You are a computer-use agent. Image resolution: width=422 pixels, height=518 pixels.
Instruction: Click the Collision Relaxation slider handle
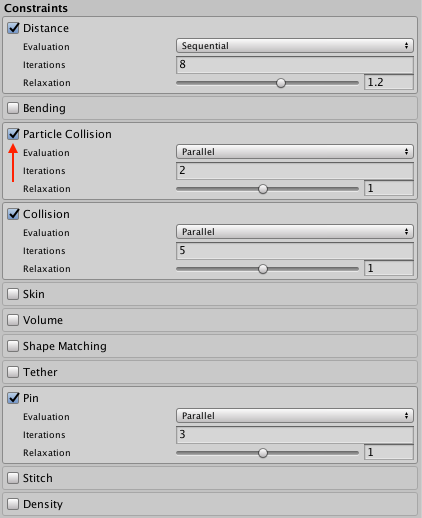click(263, 269)
